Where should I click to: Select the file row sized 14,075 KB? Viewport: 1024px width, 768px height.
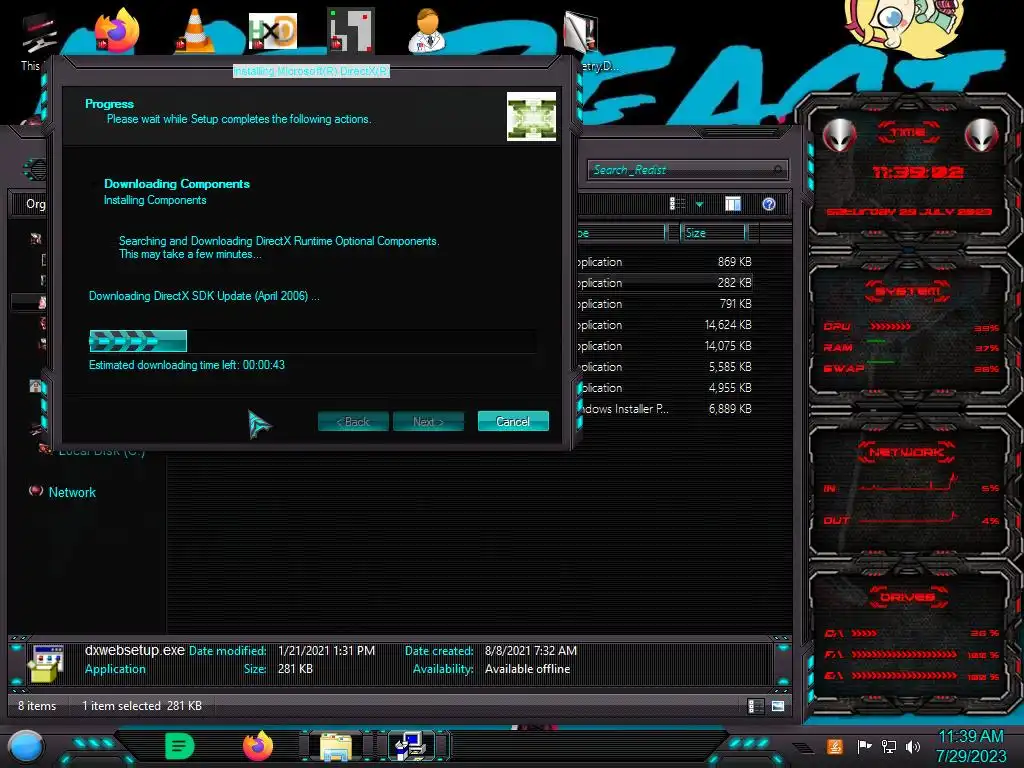click(x=665, y=345)
